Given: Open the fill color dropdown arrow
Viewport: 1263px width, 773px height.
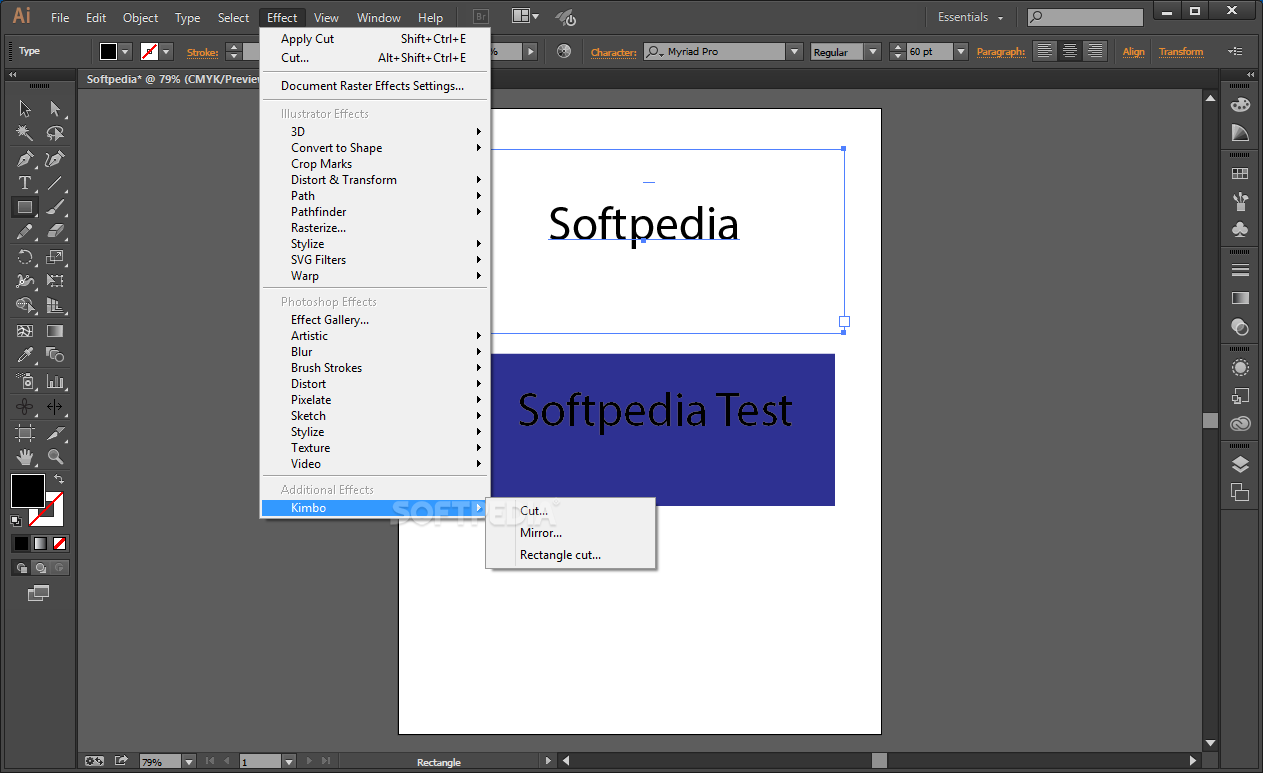Looking at the screenshot, I should pyautogui.click(x=125, y=51).
